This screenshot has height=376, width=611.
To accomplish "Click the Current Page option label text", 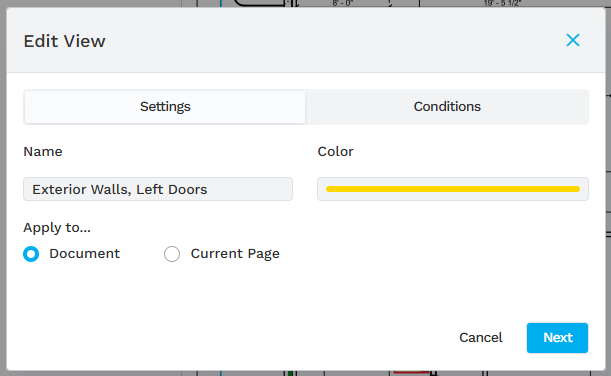I will (x=235, y=254).
